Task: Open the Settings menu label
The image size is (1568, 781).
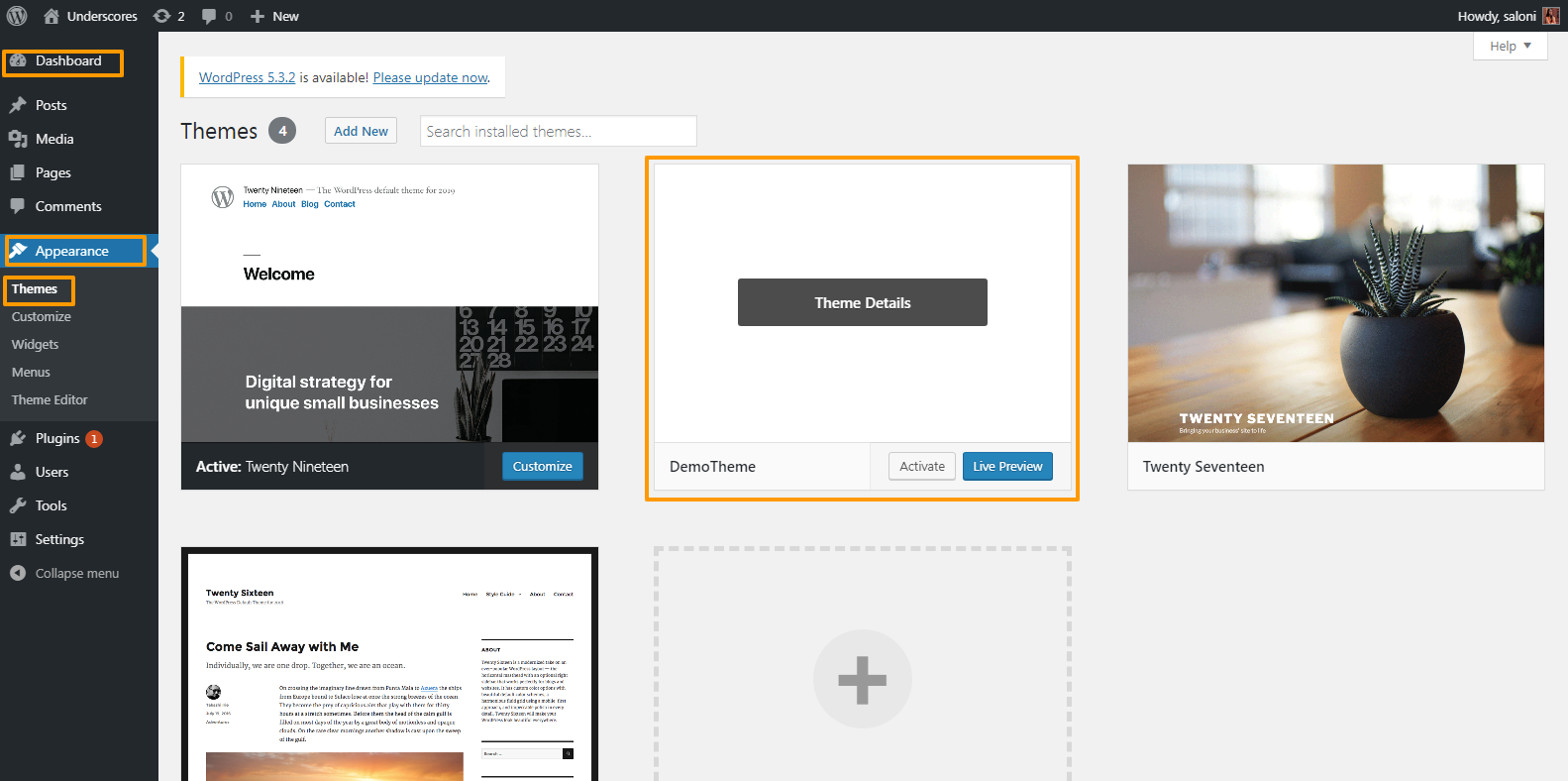Action: [59, 539]
